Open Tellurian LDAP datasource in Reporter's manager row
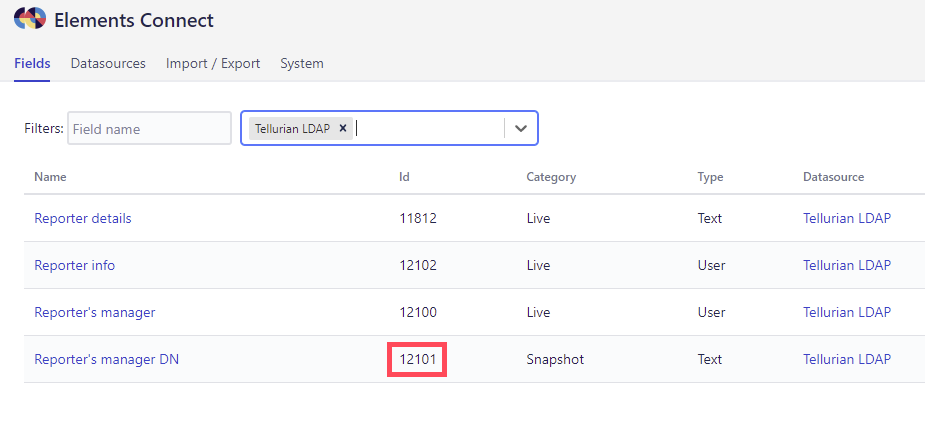The width and height of the screenshot is (925, 423). tap(846, 312)
